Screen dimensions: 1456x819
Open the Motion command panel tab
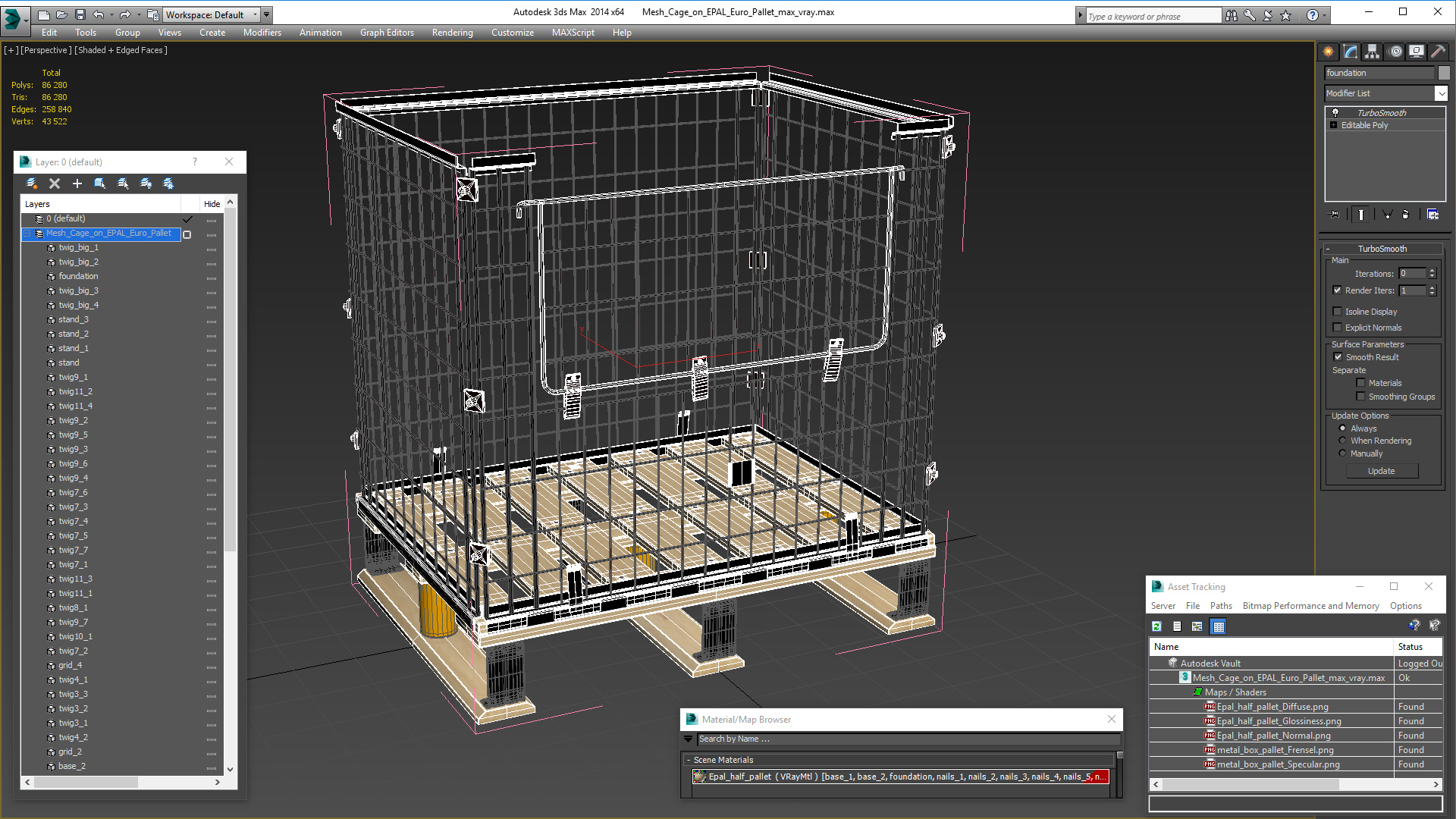[1395, 52]
